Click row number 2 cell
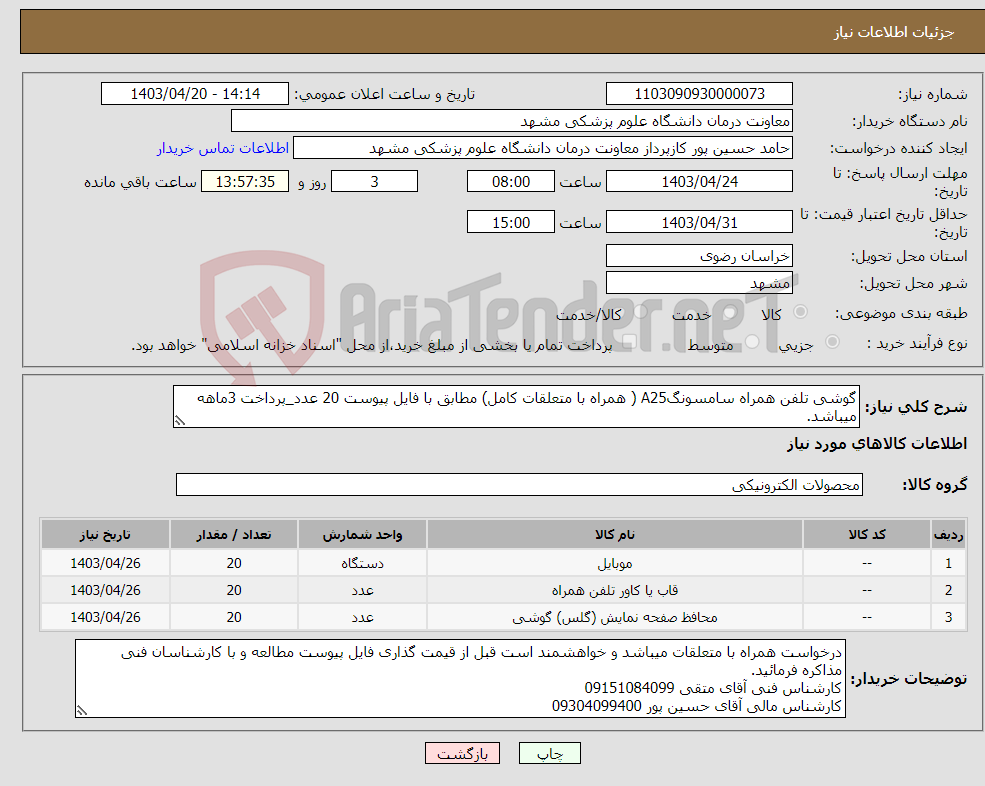985x786 pixels. click(948, 590)
